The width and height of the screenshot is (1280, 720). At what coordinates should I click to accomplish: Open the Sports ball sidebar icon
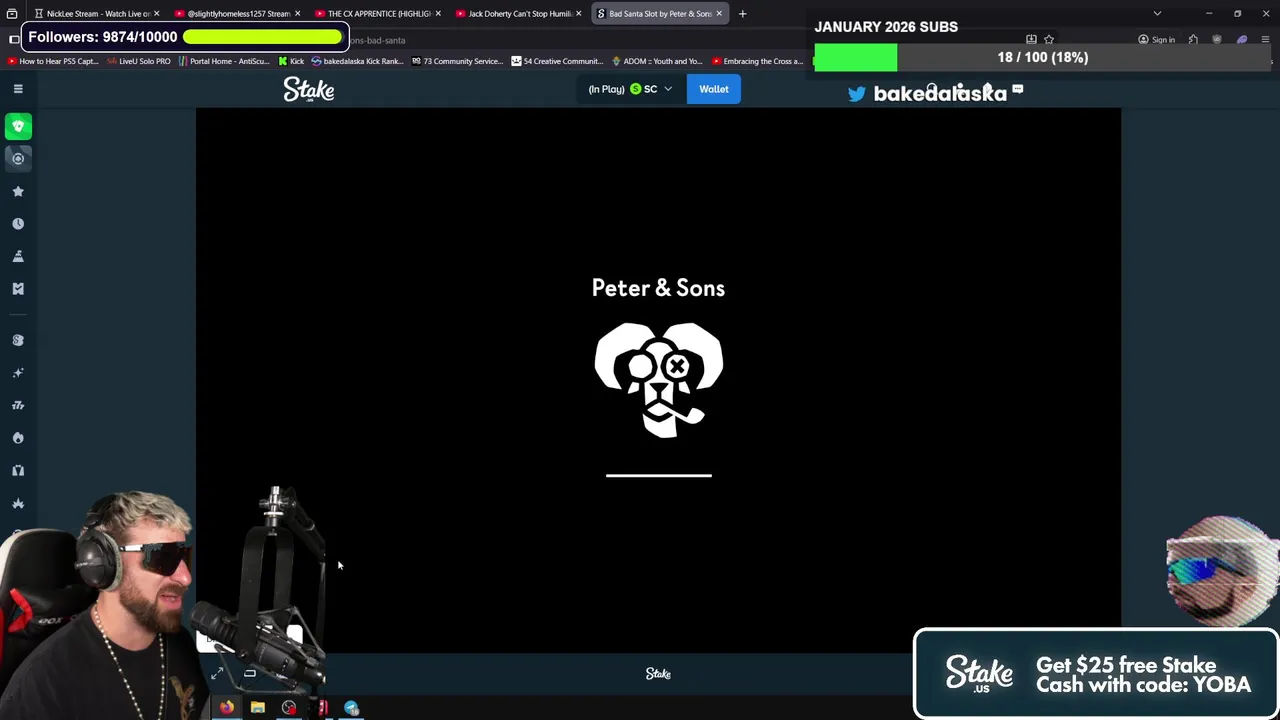coord(18,158)
